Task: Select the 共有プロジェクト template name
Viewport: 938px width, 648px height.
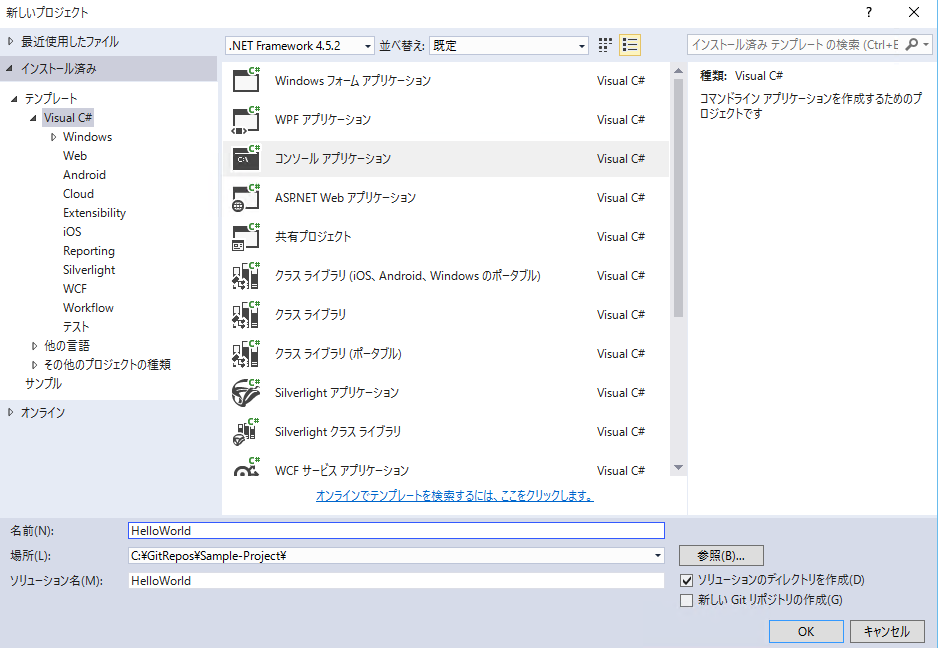Action: [313, 236]
